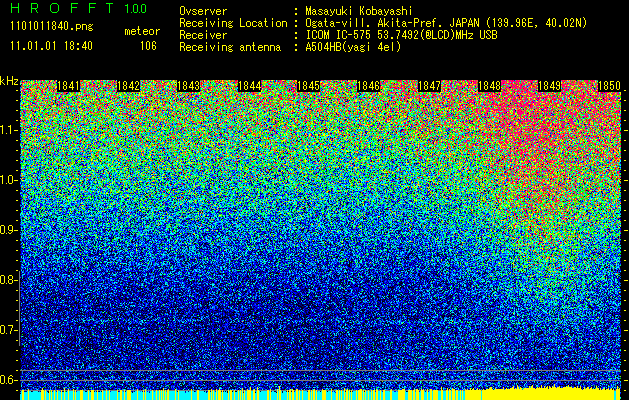The image size is (629, 400).
Task: Click the Receiving antenna label
Action: tap(230, 47)
